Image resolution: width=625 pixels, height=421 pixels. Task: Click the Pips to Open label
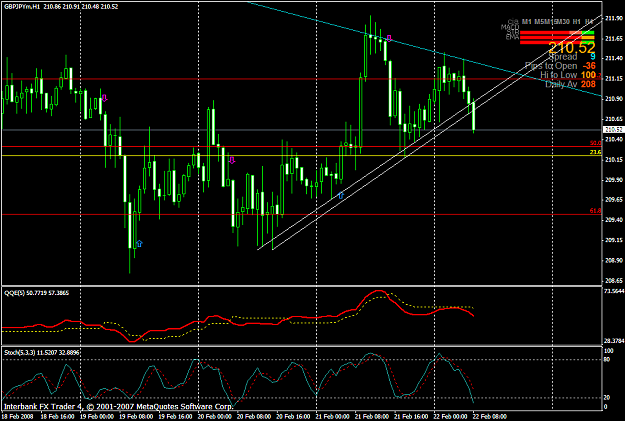click(551, 66)
